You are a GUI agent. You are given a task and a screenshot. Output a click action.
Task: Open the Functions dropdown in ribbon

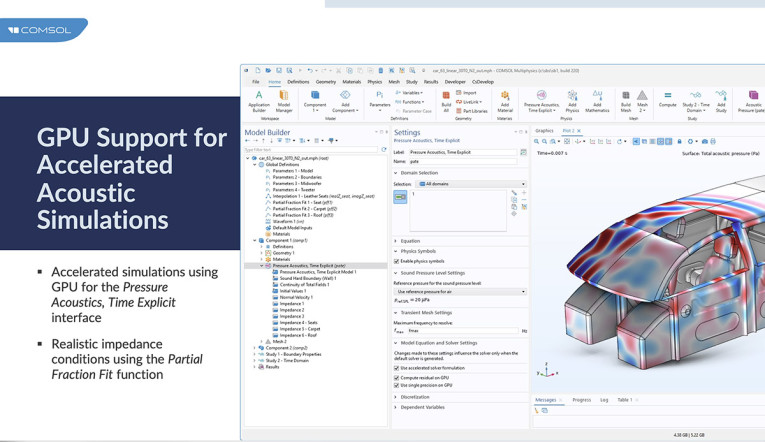click(410, 102)
